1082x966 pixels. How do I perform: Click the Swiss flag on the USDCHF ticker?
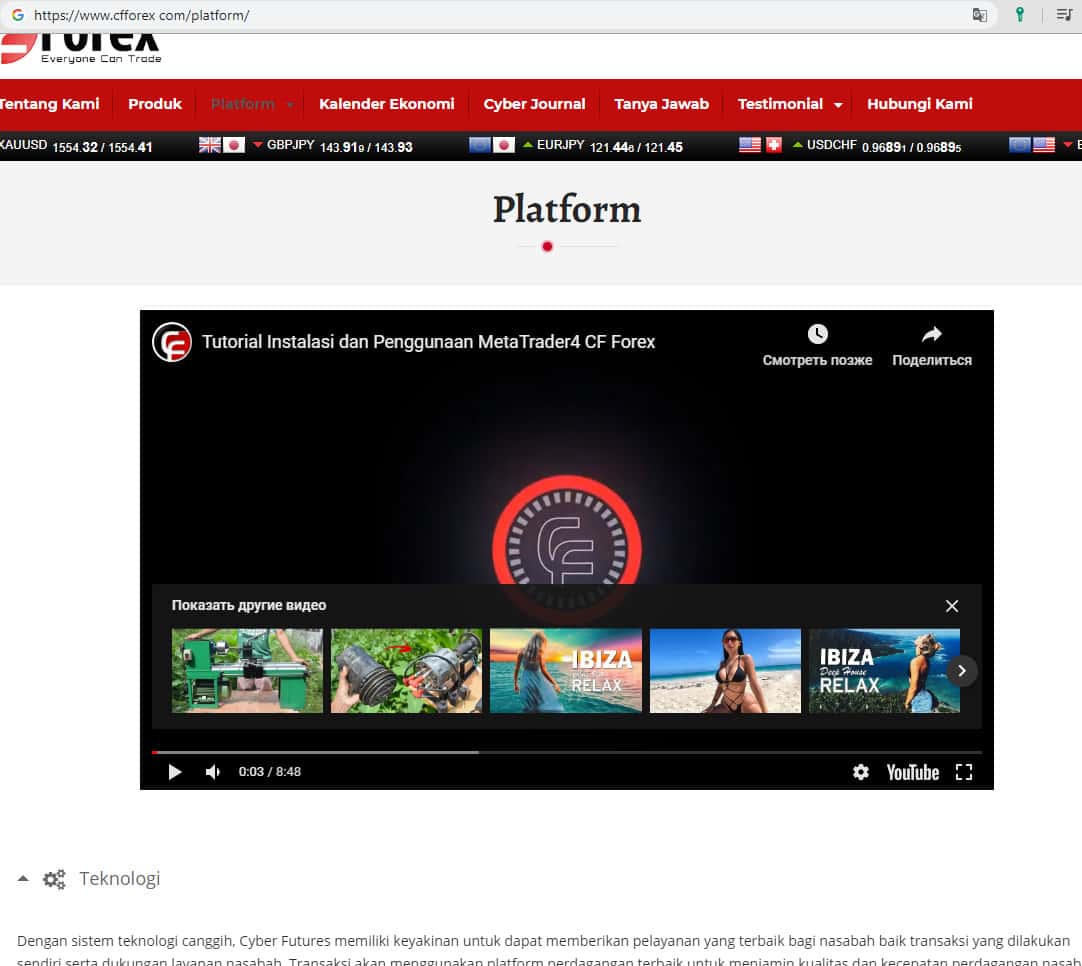[774, 145]
